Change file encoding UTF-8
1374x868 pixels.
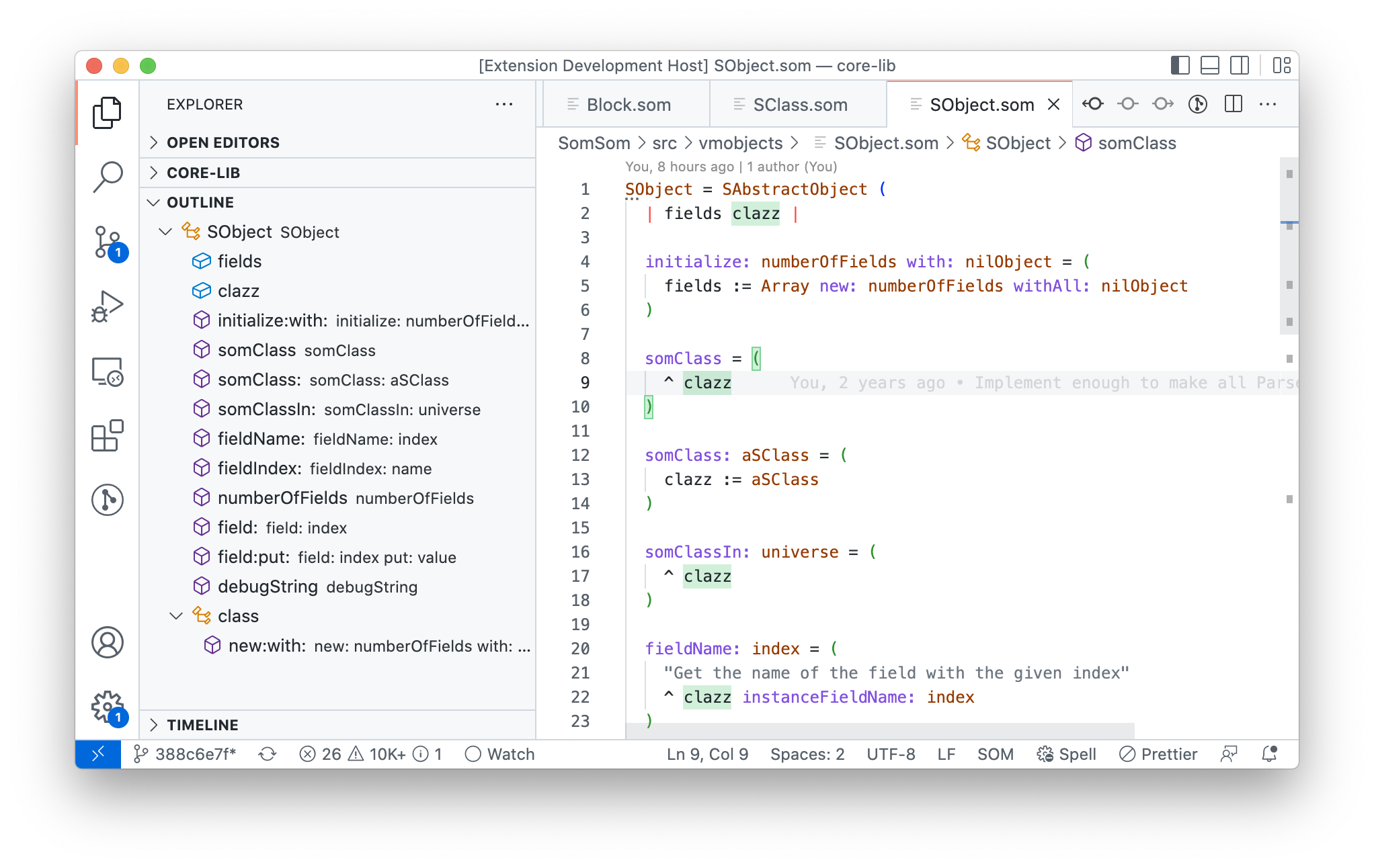point(891,754)
